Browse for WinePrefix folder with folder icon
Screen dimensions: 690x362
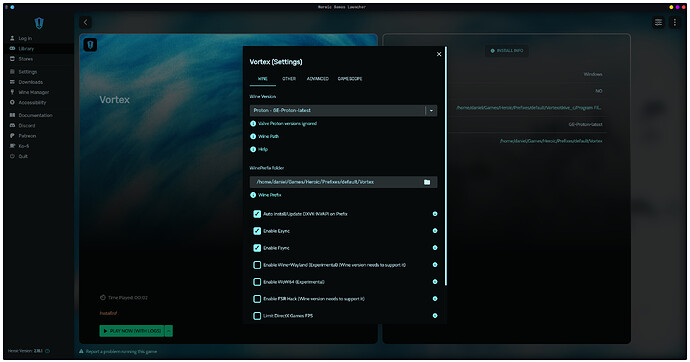point(427,182)
